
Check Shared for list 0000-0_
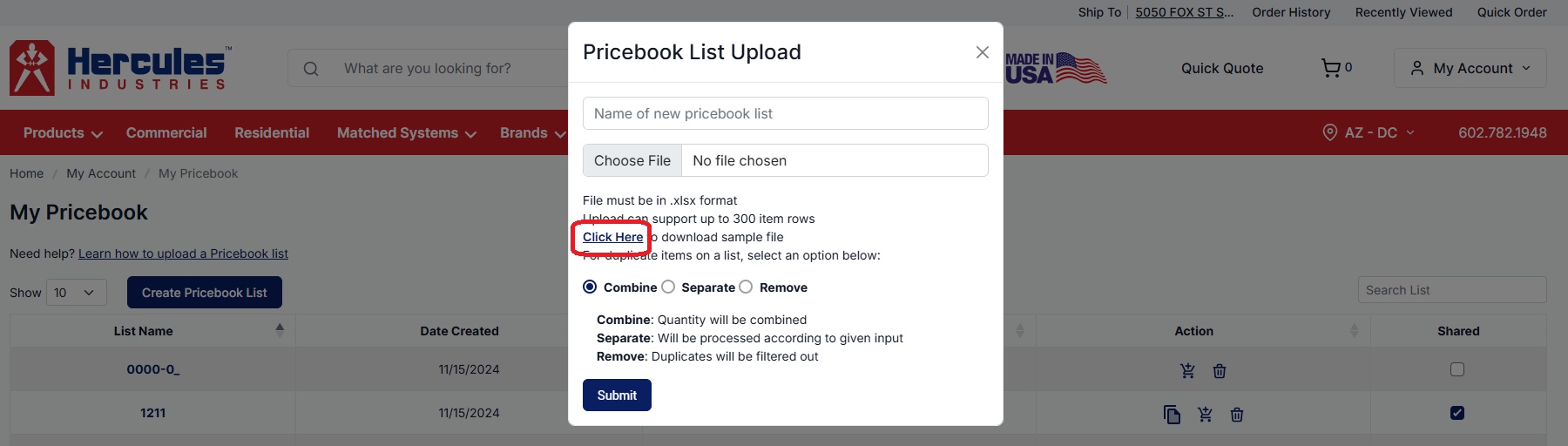pyautogui.click(x=1457, y=369)
